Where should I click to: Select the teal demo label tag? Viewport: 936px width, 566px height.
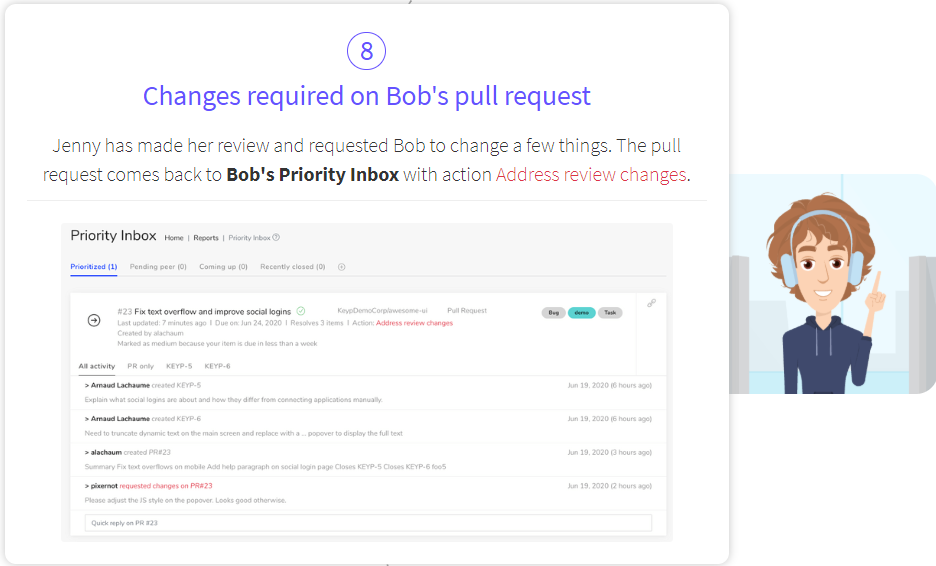tap(581, 313)
